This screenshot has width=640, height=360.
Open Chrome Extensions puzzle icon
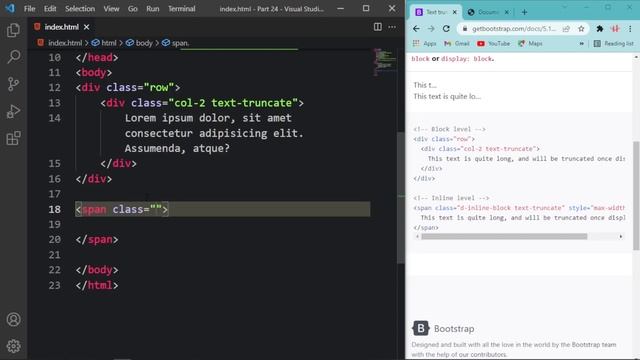coord(600,29)
